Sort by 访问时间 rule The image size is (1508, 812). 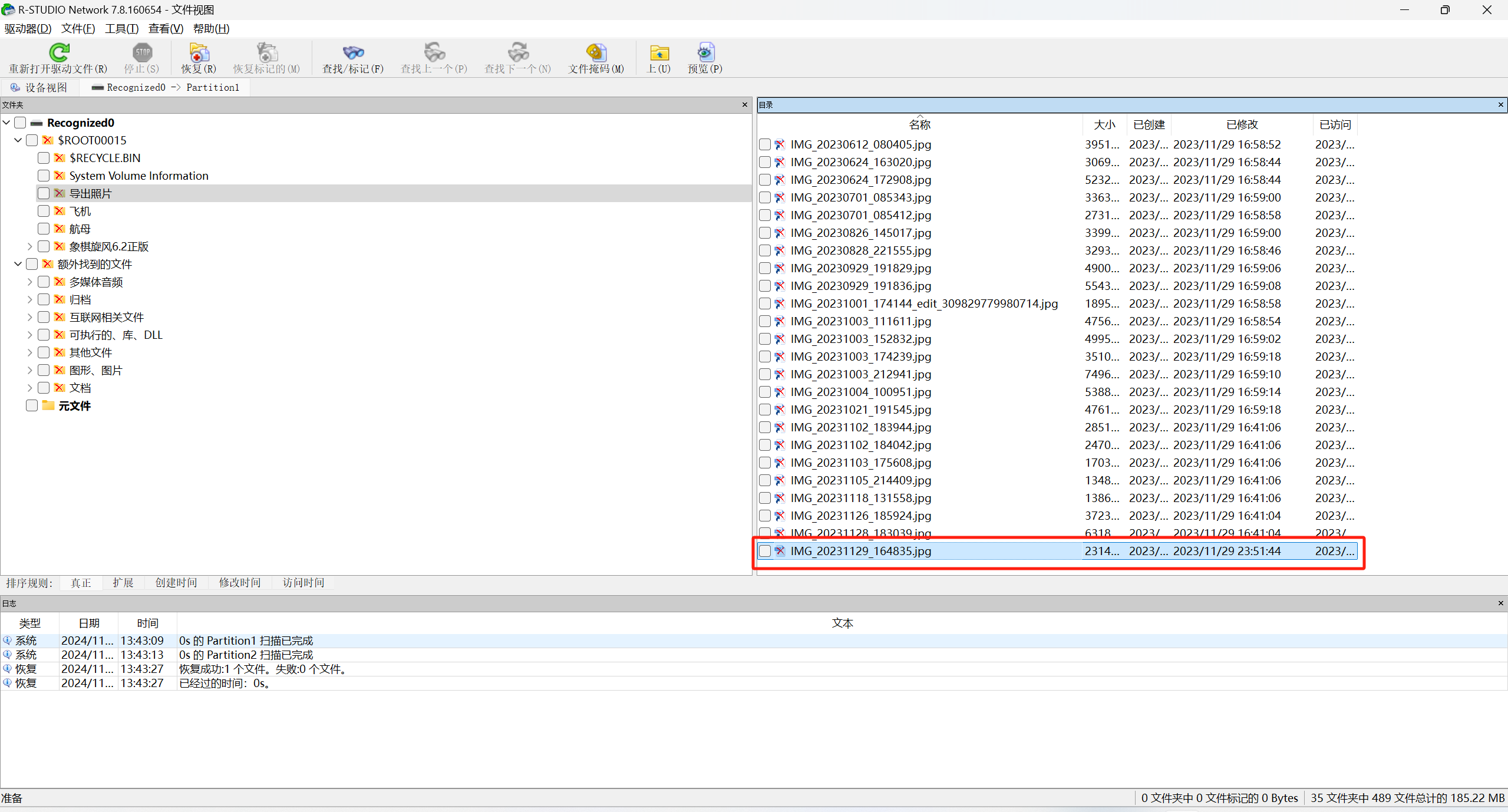[x=303, y=583]
